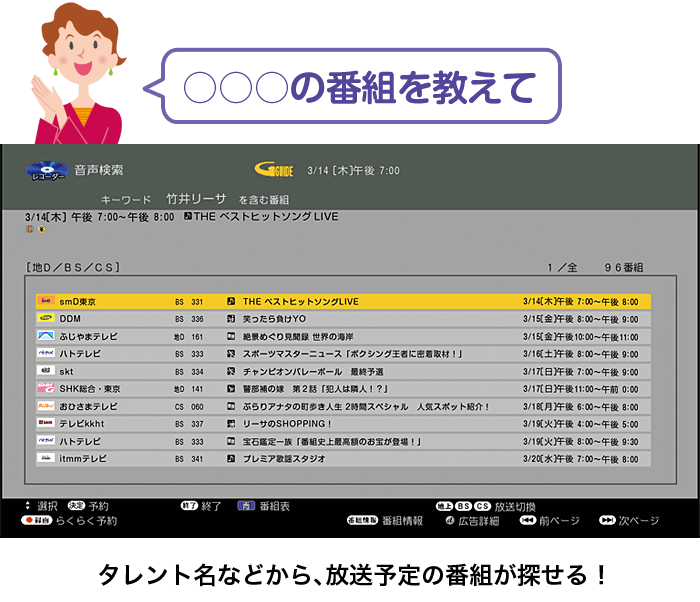Switch broadcast to BS
Image resolution: width=700 pixels, height=602 pixels.
click(x=463, y=506)
